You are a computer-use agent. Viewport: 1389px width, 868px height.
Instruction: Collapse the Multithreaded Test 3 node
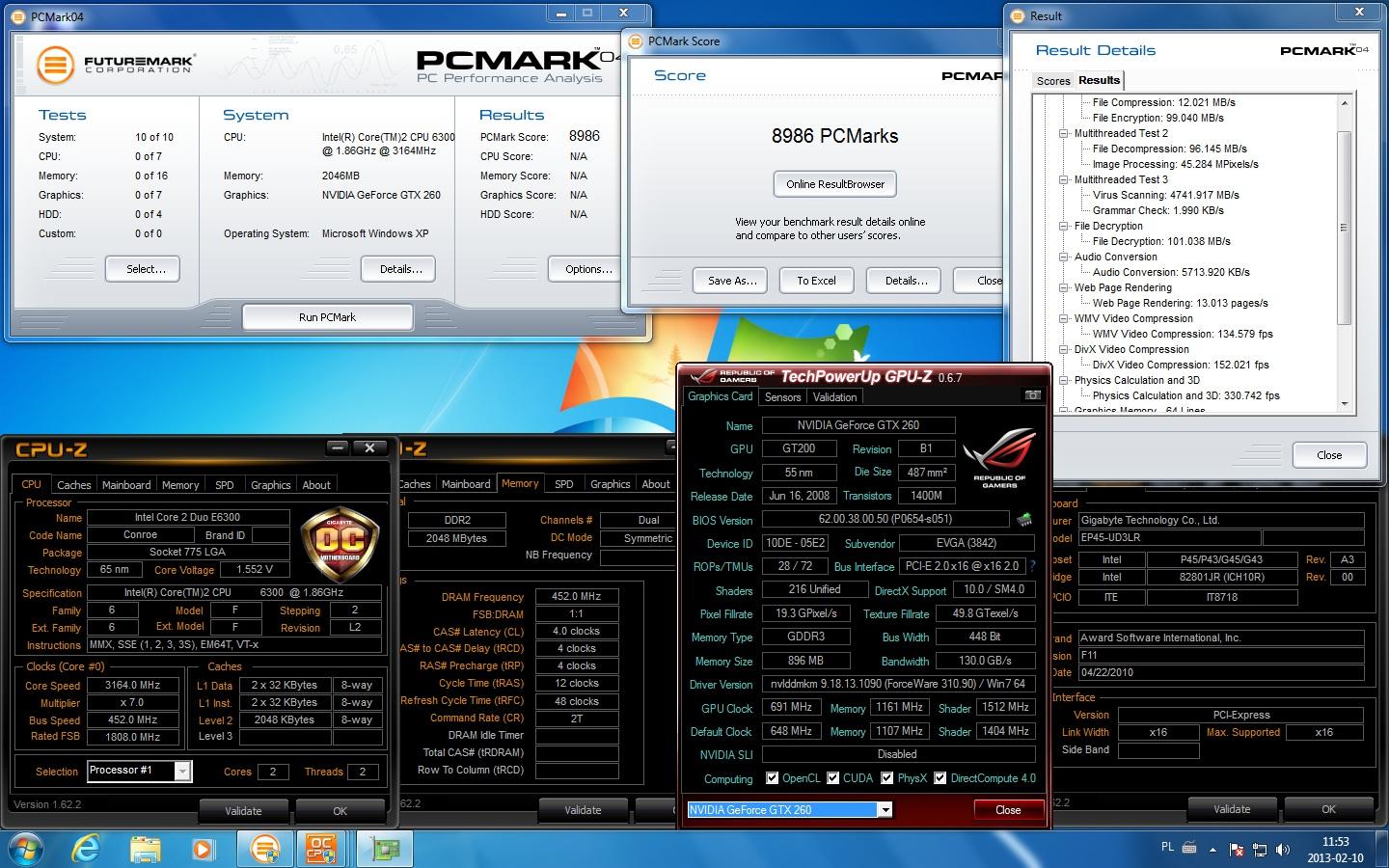coord(1063,179)
